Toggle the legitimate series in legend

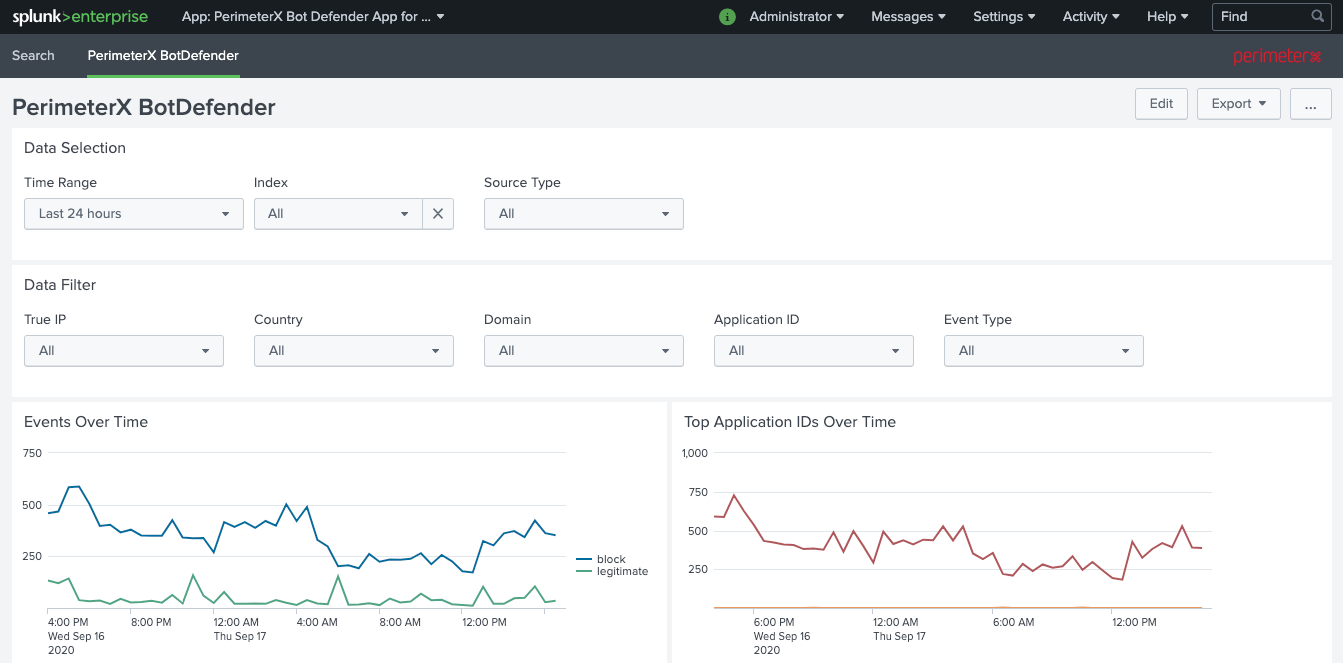[x=622, y=572]
